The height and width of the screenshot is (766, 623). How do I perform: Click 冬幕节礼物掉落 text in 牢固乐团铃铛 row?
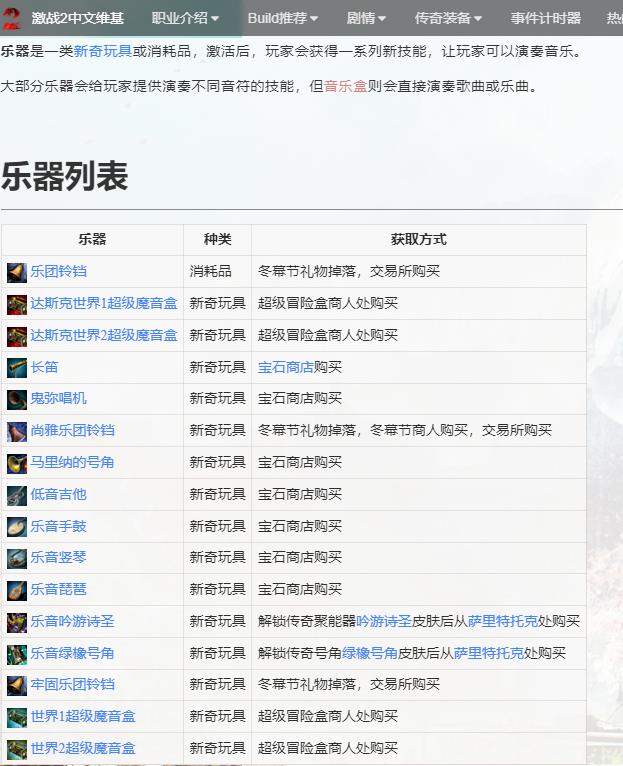(306, 684)
